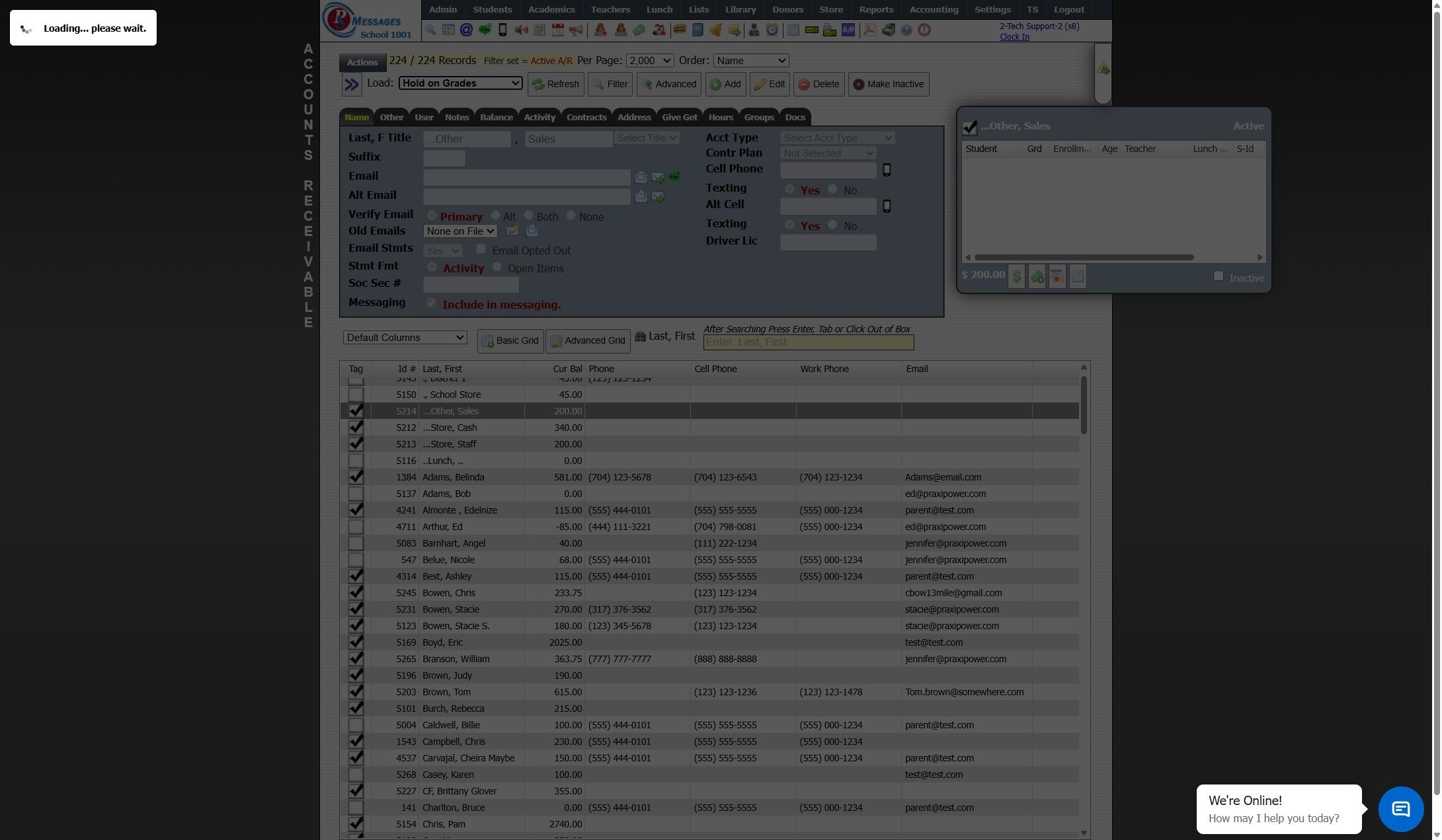Click the cell phone icon beside Cell Phone
This screenshot has width=1442, height=840.
887,170
